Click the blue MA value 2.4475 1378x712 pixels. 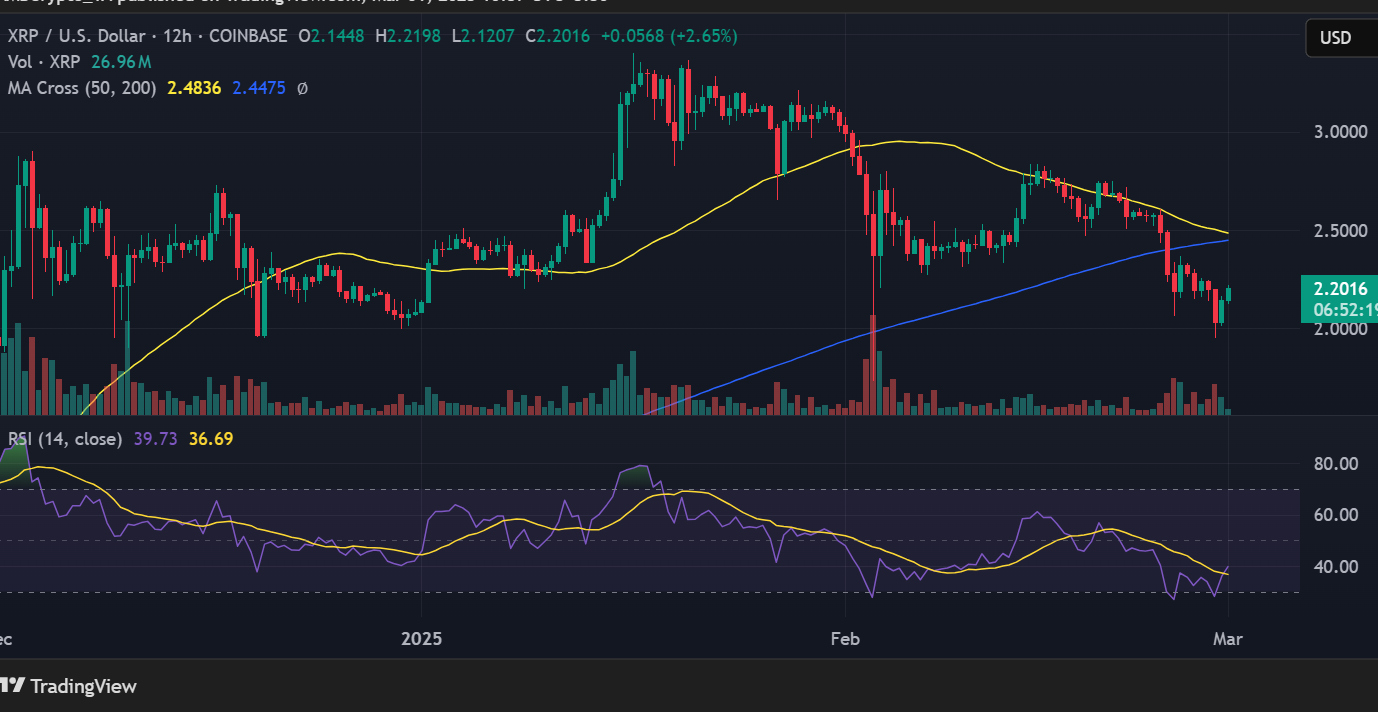[x=259, y=88]
